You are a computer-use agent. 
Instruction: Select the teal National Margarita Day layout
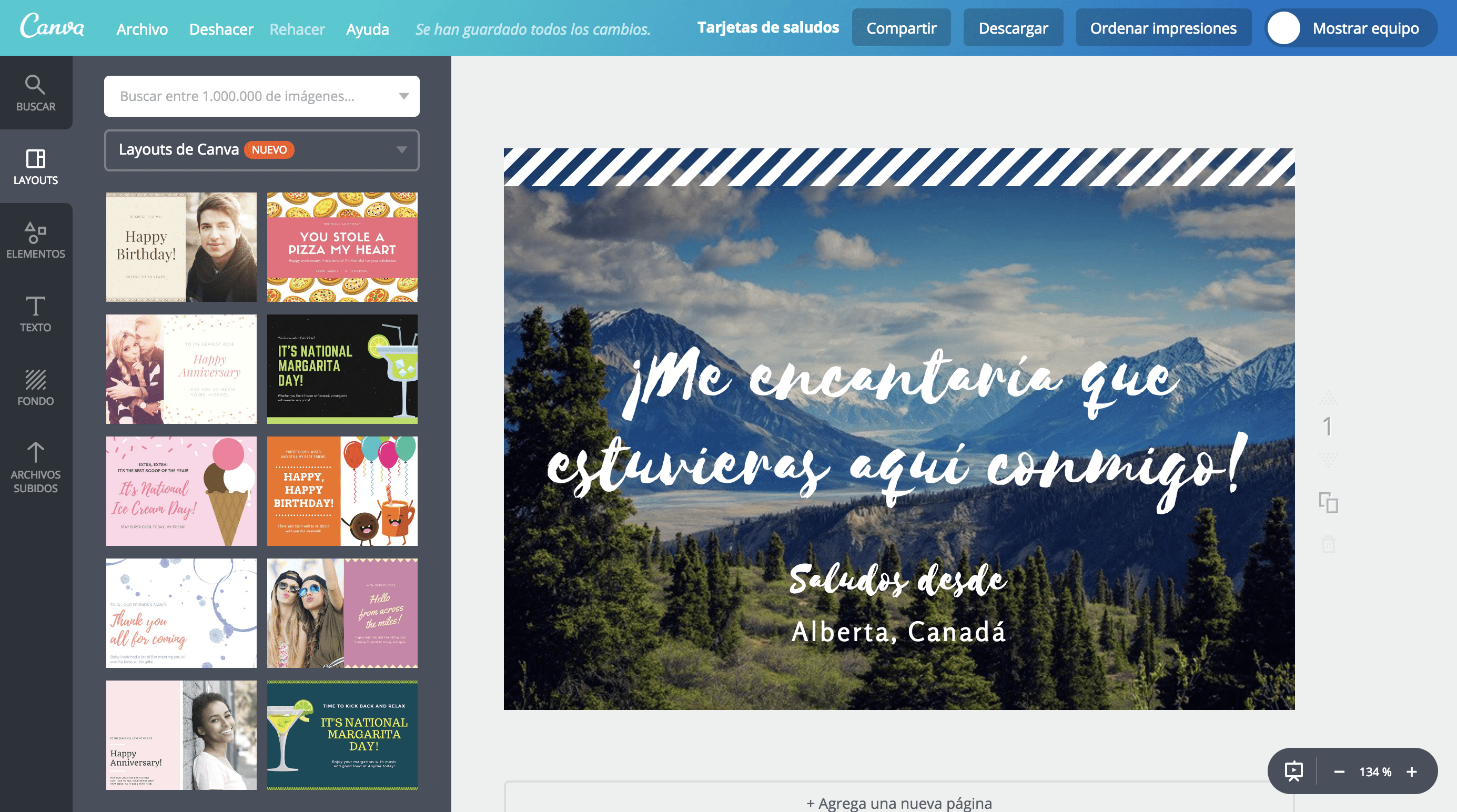[x=342, y=735]
